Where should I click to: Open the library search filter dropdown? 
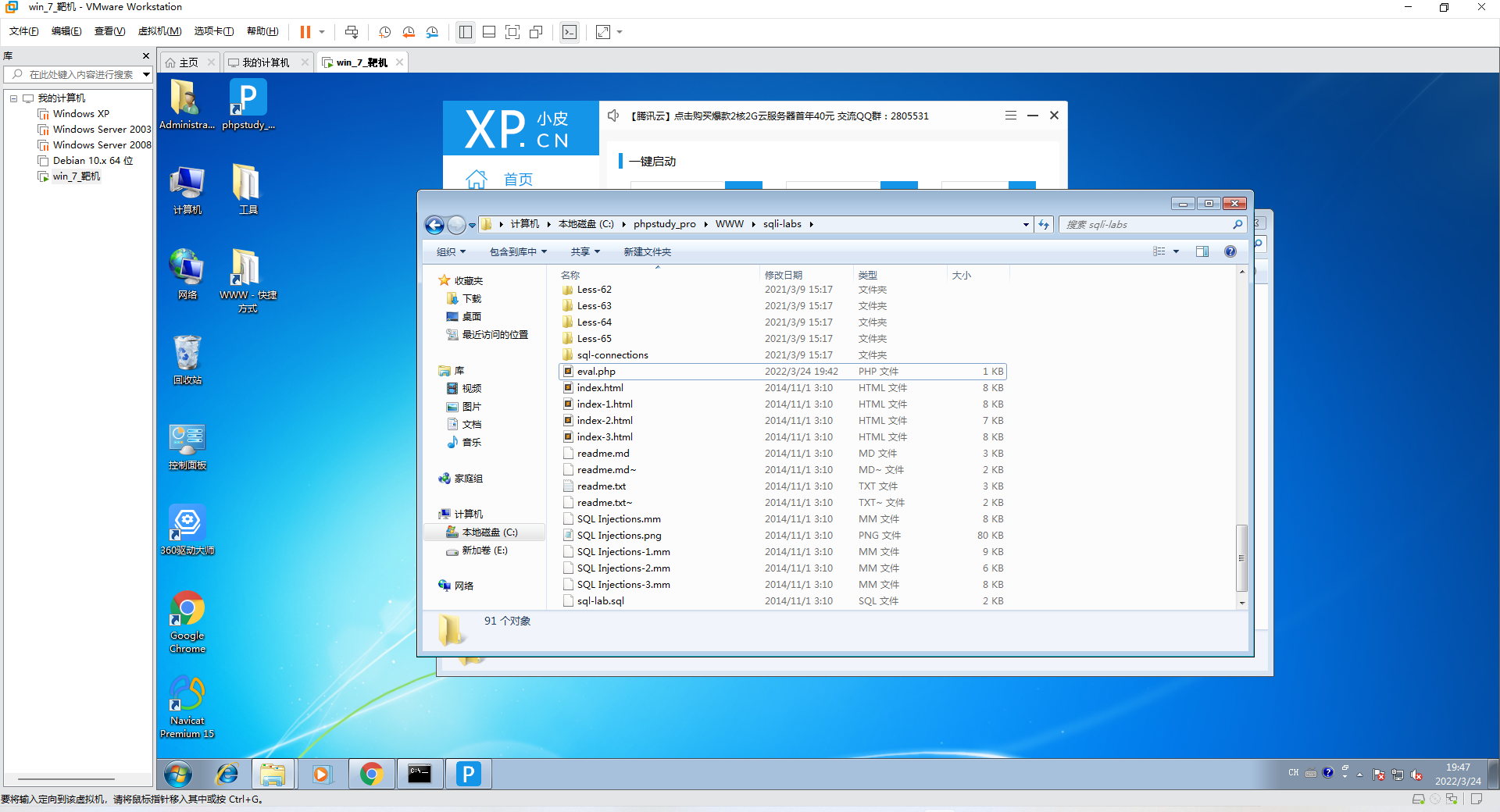tap(146, 74)
